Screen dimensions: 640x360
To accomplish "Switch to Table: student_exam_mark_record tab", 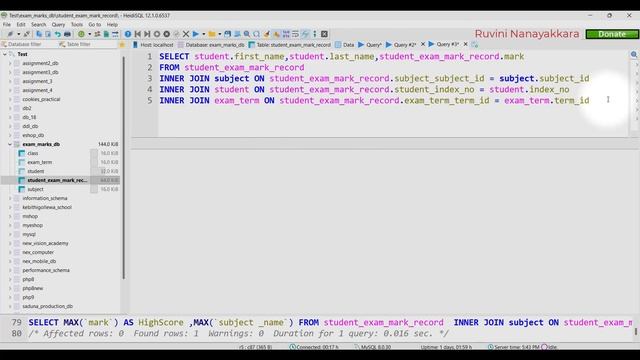I will (x=290, y=44).
